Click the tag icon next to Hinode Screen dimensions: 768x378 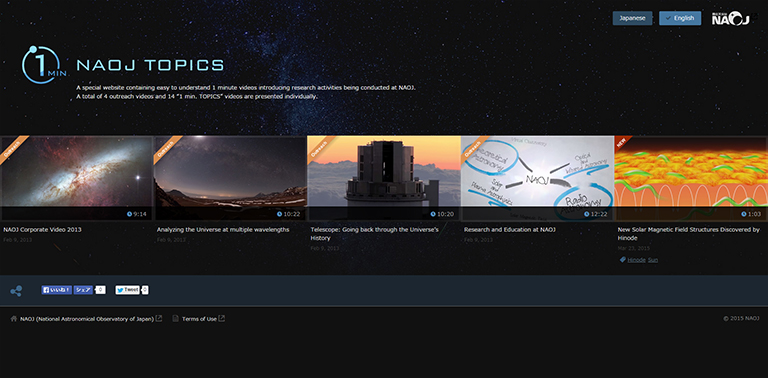pos(623,260)
